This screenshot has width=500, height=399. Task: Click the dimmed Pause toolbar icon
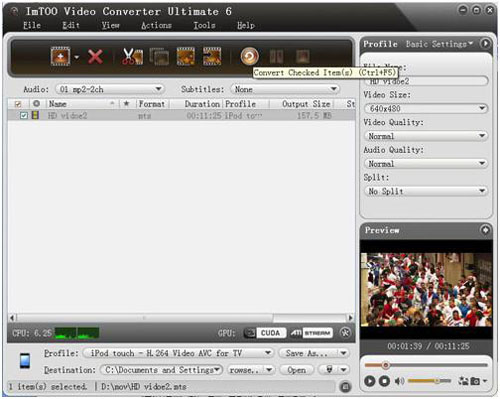(x=276, y=56)
